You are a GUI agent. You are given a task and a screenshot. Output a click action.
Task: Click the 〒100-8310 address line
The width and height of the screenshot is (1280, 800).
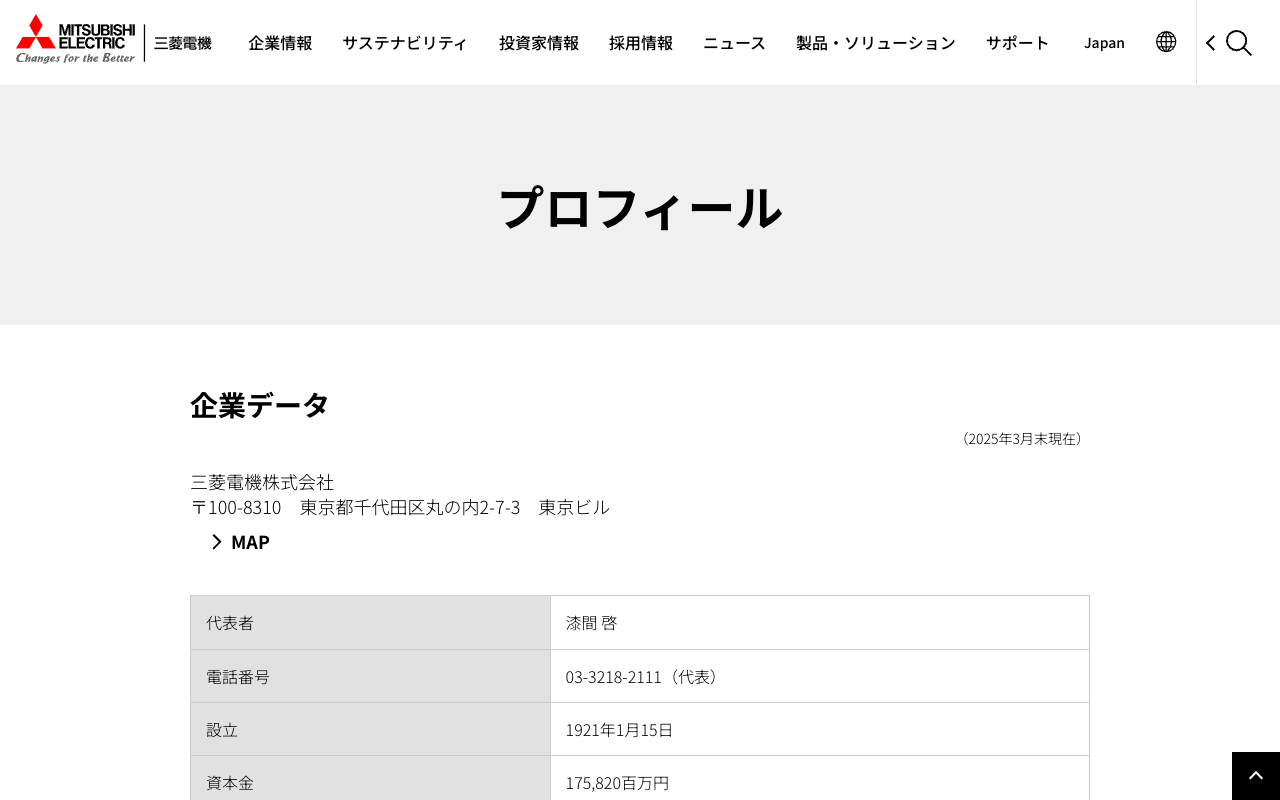400,507
